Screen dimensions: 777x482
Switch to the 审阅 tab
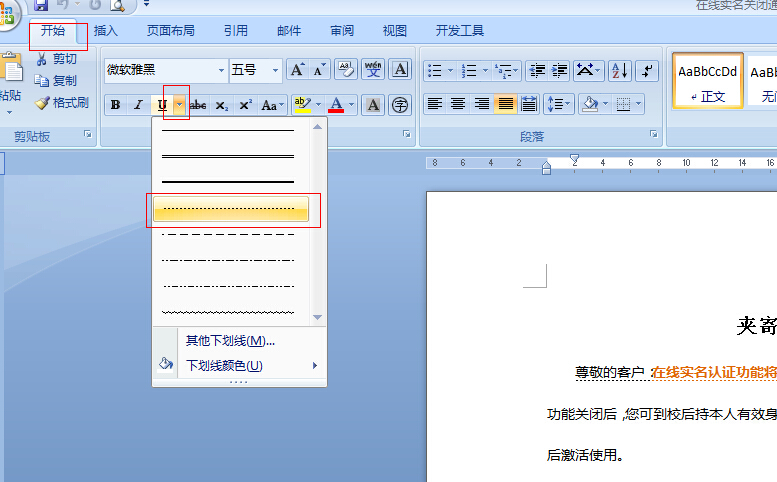pyautogui.click(x=342, y=31)
